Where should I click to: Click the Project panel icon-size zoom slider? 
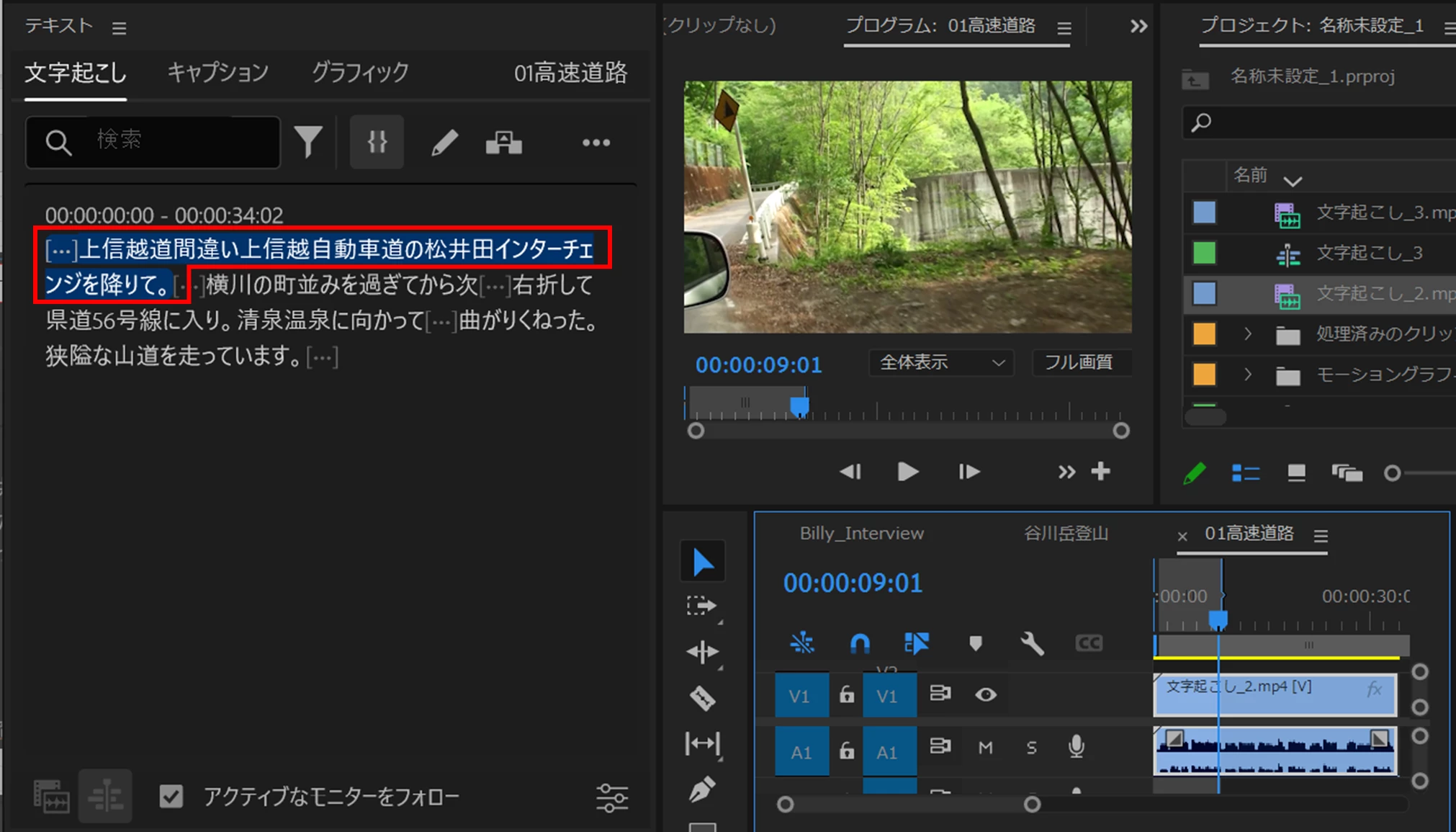1393,473
